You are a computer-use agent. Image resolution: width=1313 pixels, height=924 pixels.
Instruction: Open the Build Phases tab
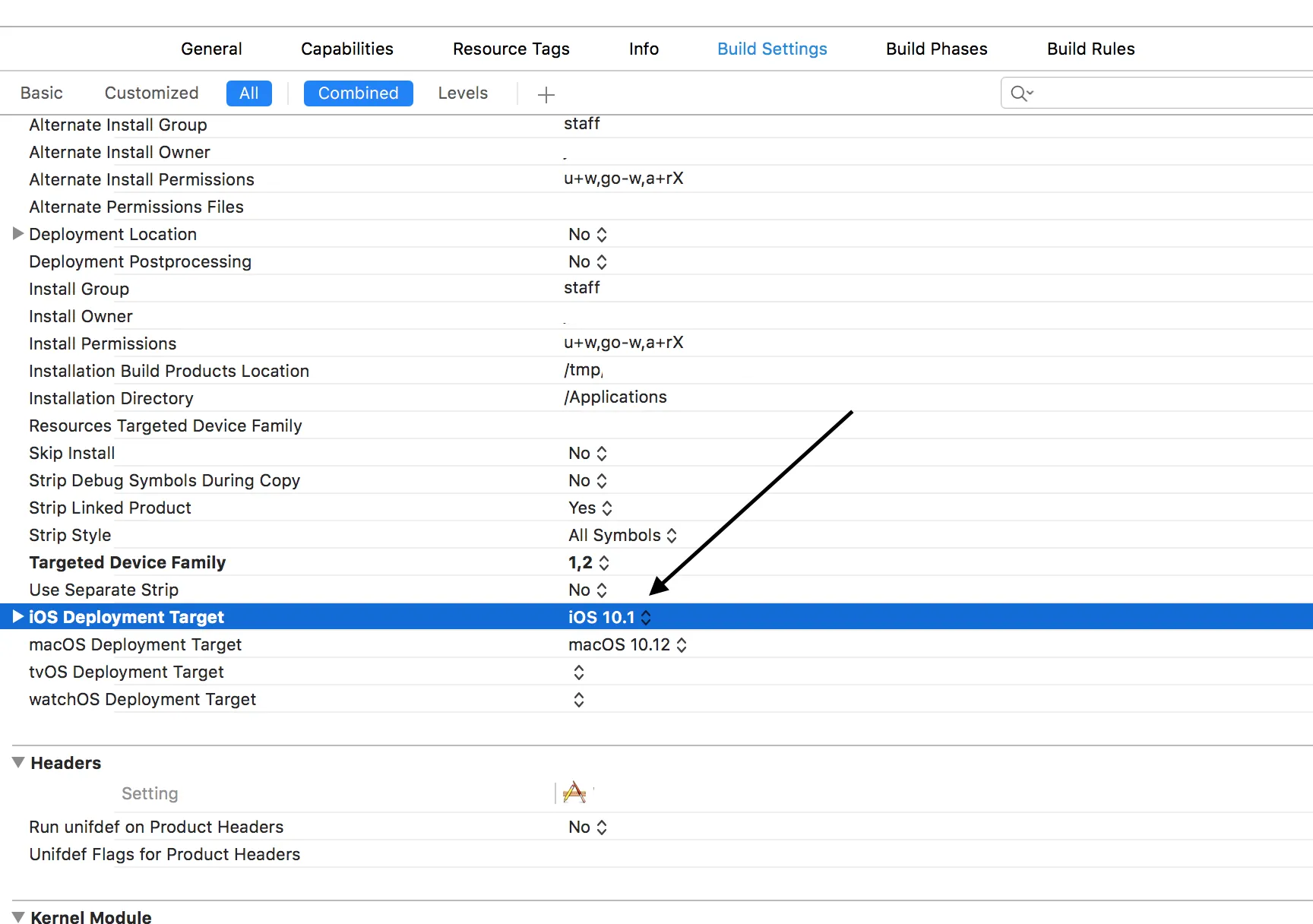(x=937, y=49)
